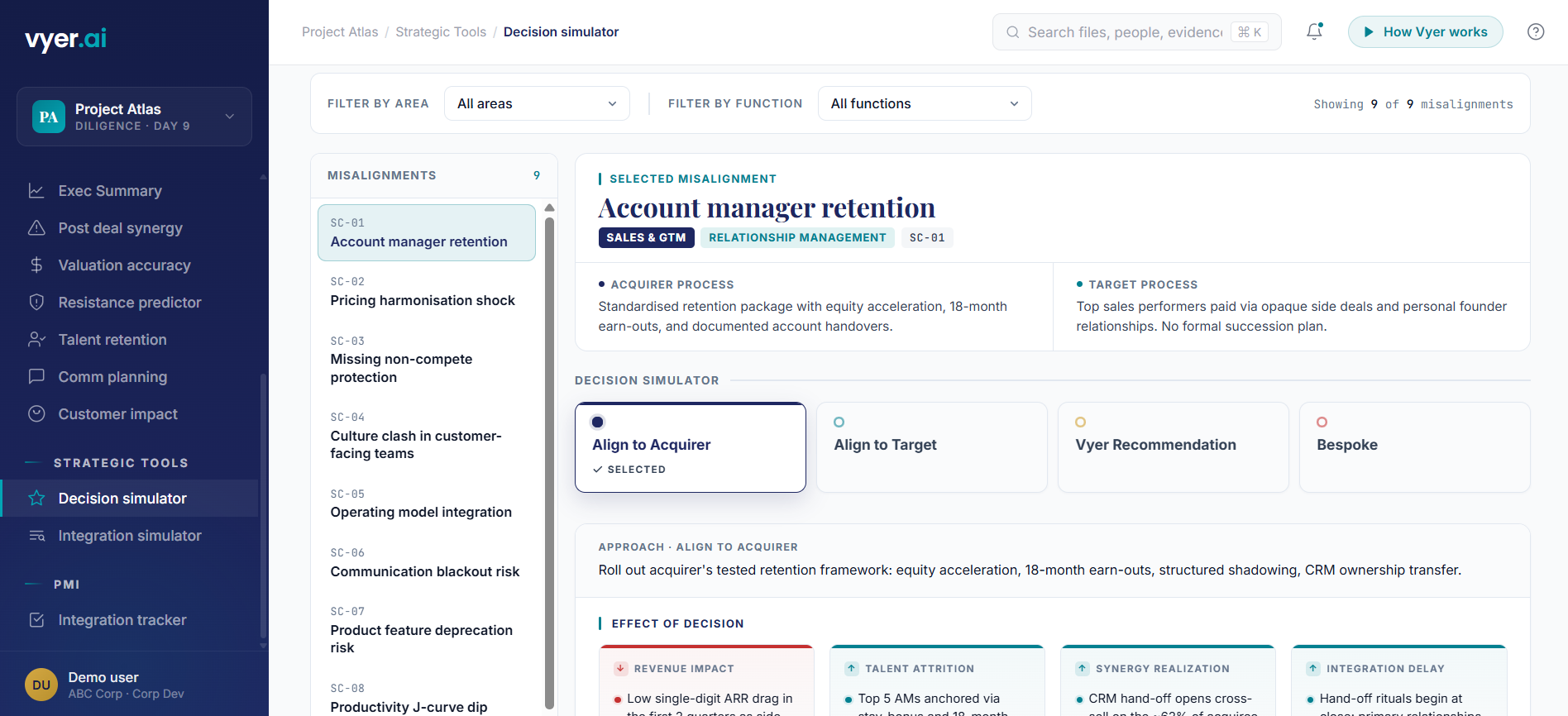Click the Comm planning chat bubble icon
The image size is (1568, 716).
[36, 377]
